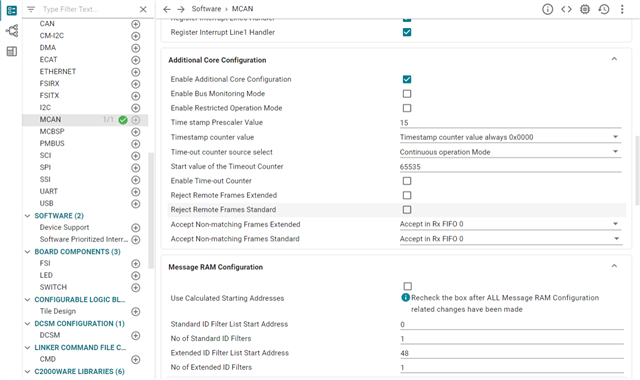Open Timestamp counter value dropdown

[510, 137]
